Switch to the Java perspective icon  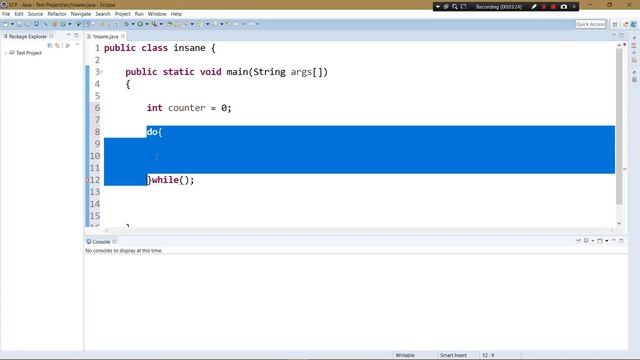633,24
